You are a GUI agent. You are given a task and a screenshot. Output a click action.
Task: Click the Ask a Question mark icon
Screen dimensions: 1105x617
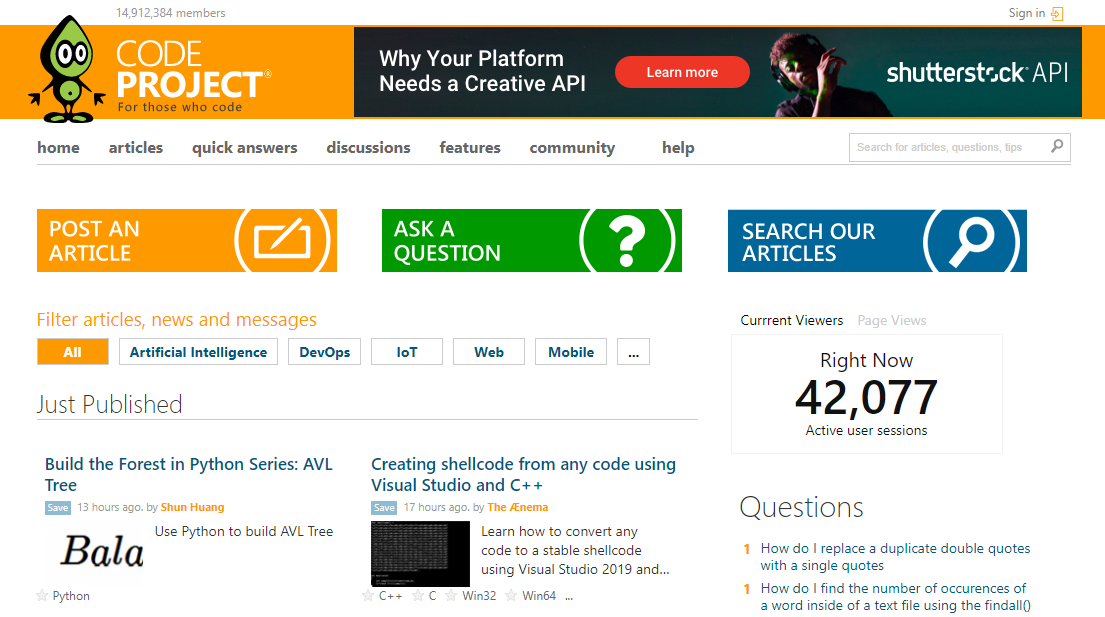tap(626, 240)
